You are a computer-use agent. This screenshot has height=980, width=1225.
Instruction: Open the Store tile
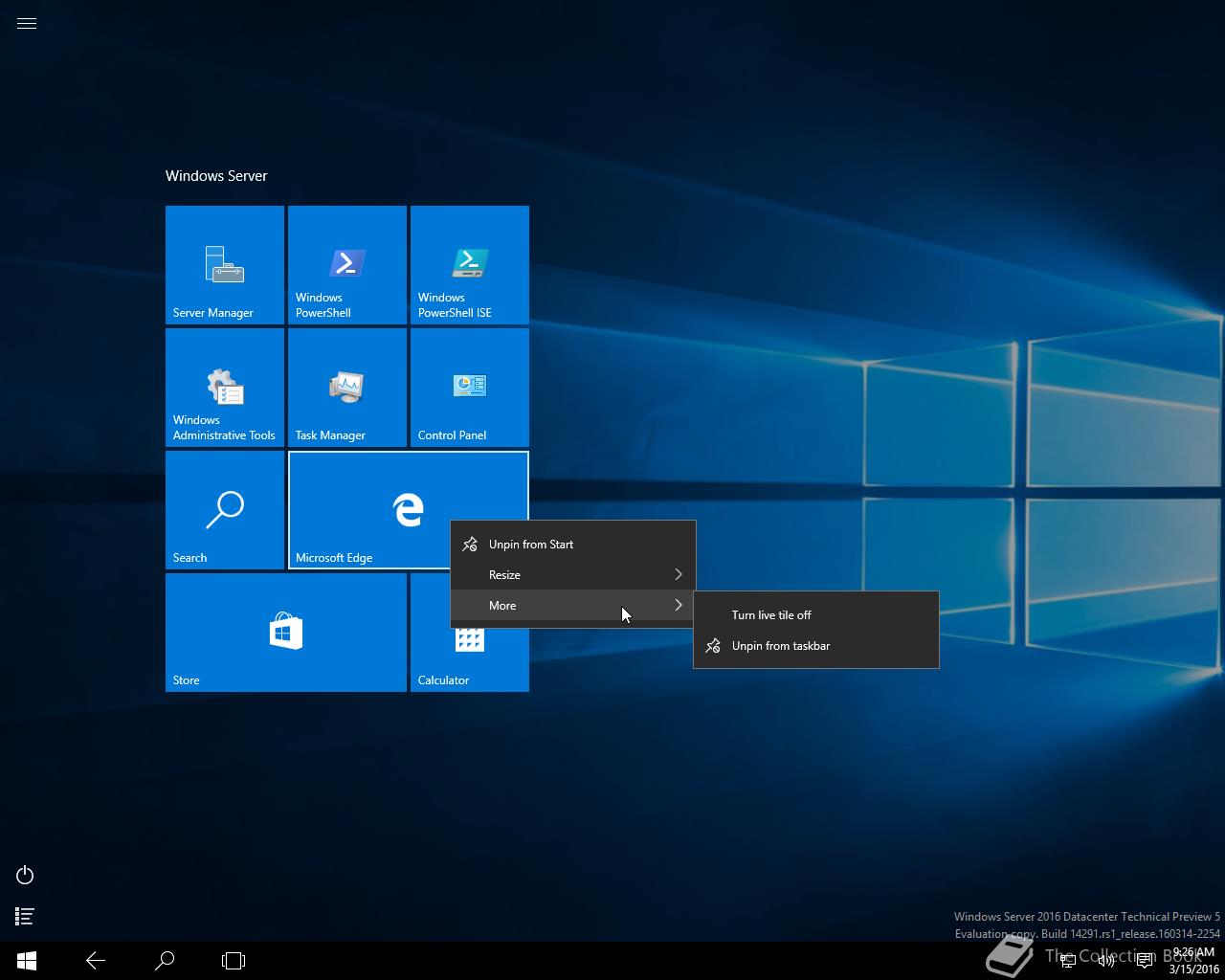click(286, 633)
